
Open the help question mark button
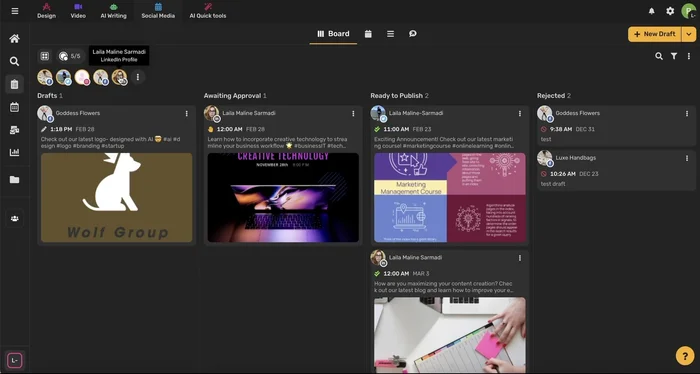(684, 356)
